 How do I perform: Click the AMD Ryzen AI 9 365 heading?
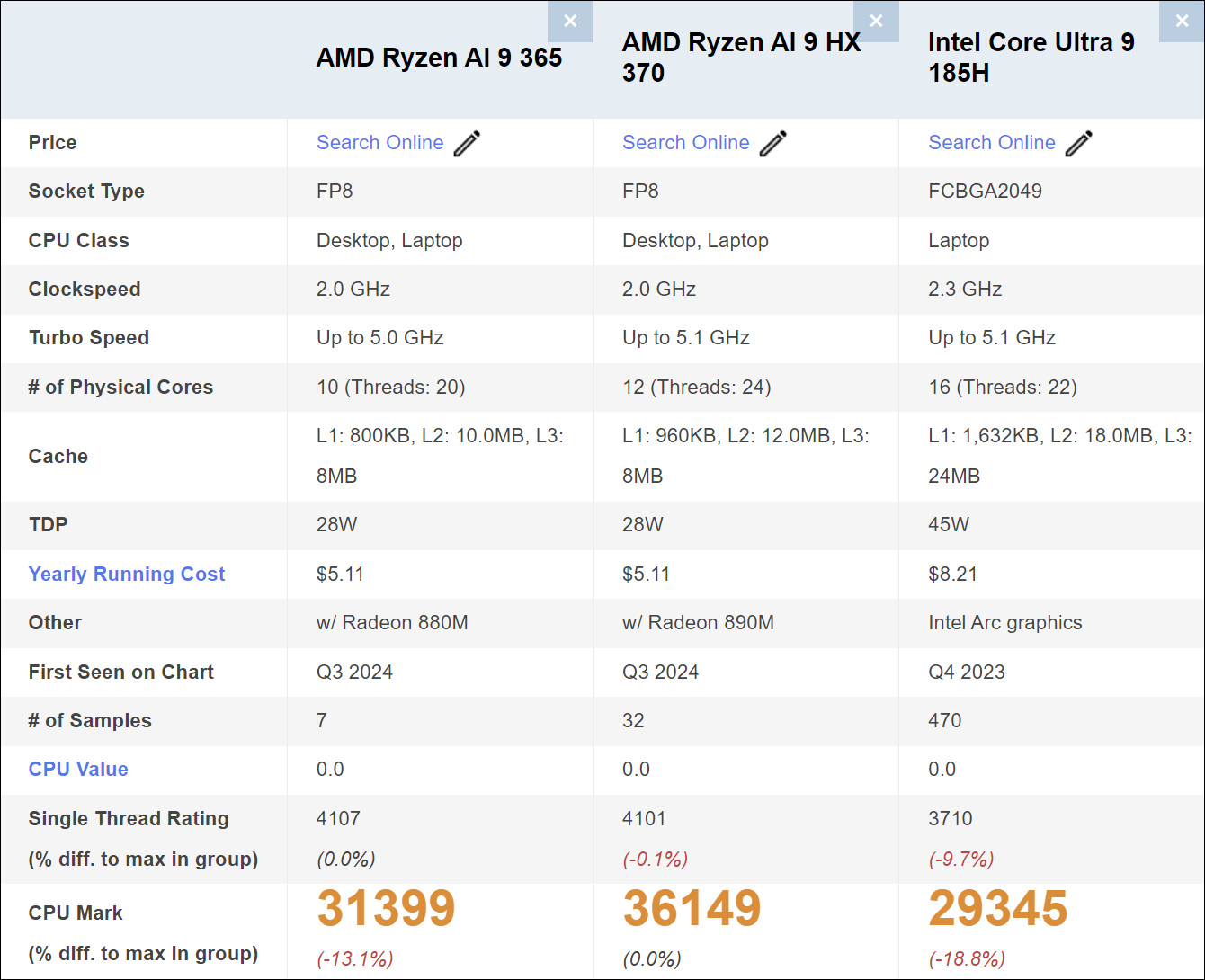pos(439,58)
